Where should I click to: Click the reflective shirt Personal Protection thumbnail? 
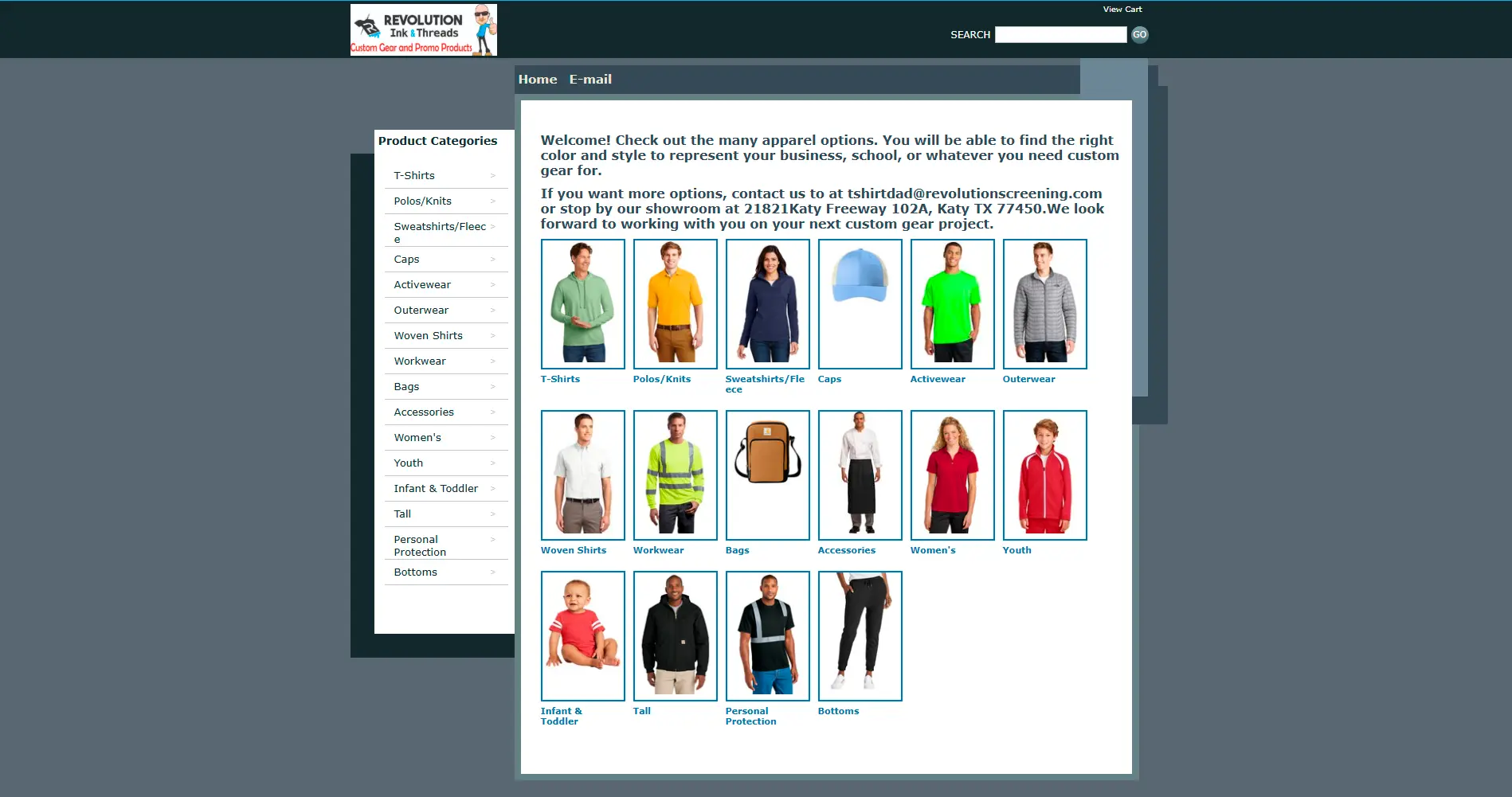[768, 636]
